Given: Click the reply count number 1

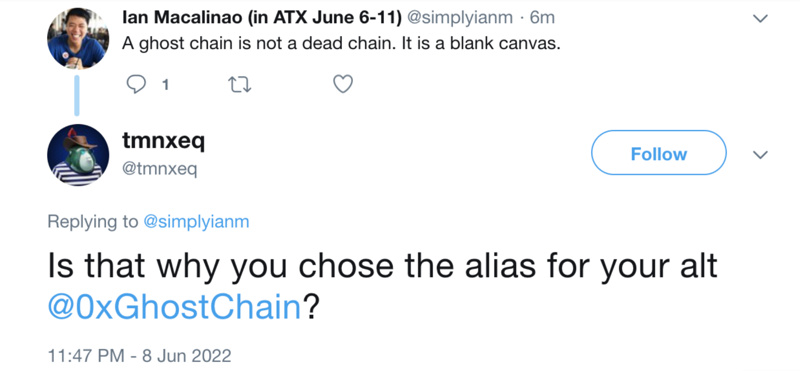Looking at the screenshot, I should [165, 85].
